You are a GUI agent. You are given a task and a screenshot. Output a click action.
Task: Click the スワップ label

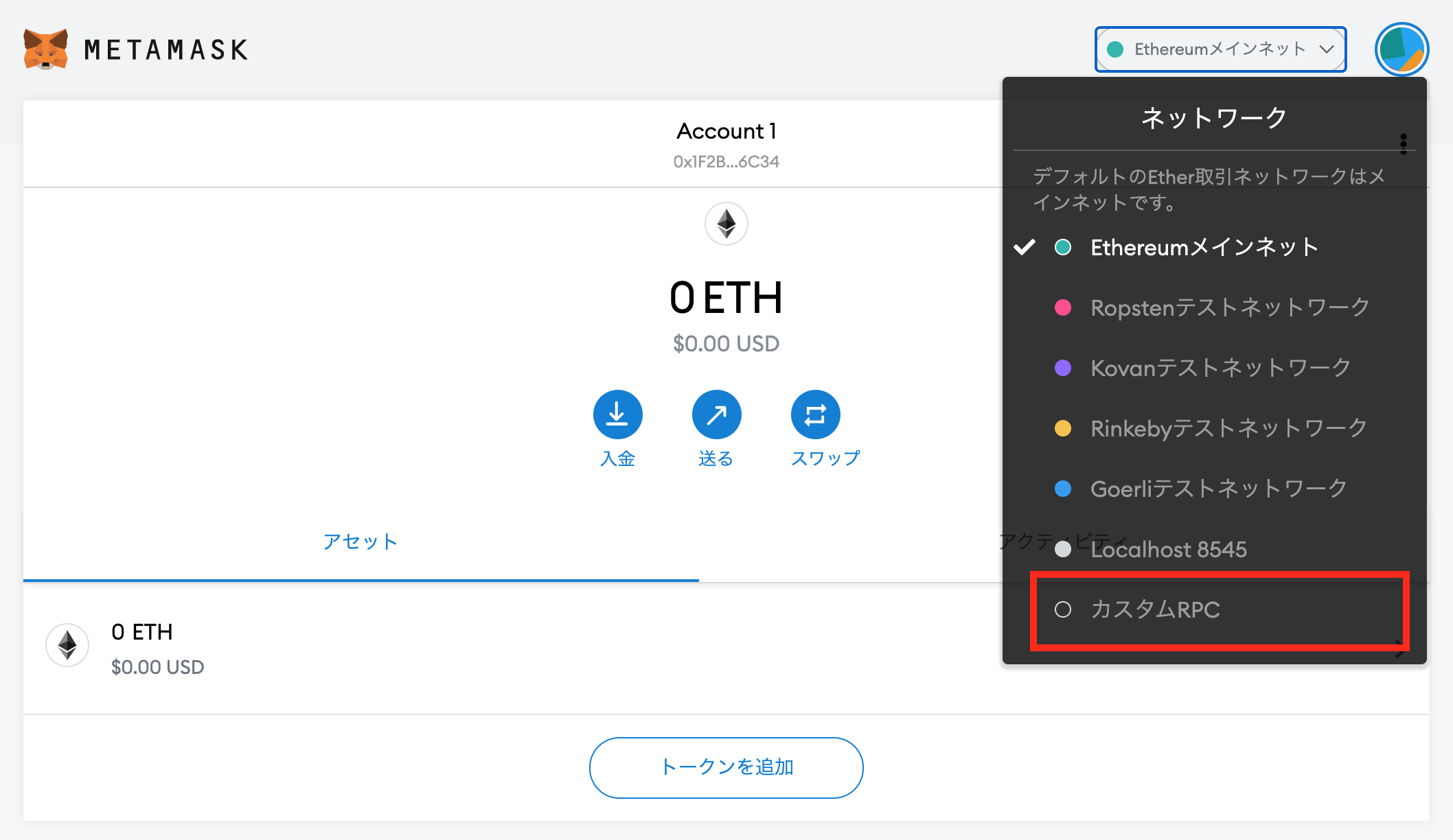[x=825, y=458]
